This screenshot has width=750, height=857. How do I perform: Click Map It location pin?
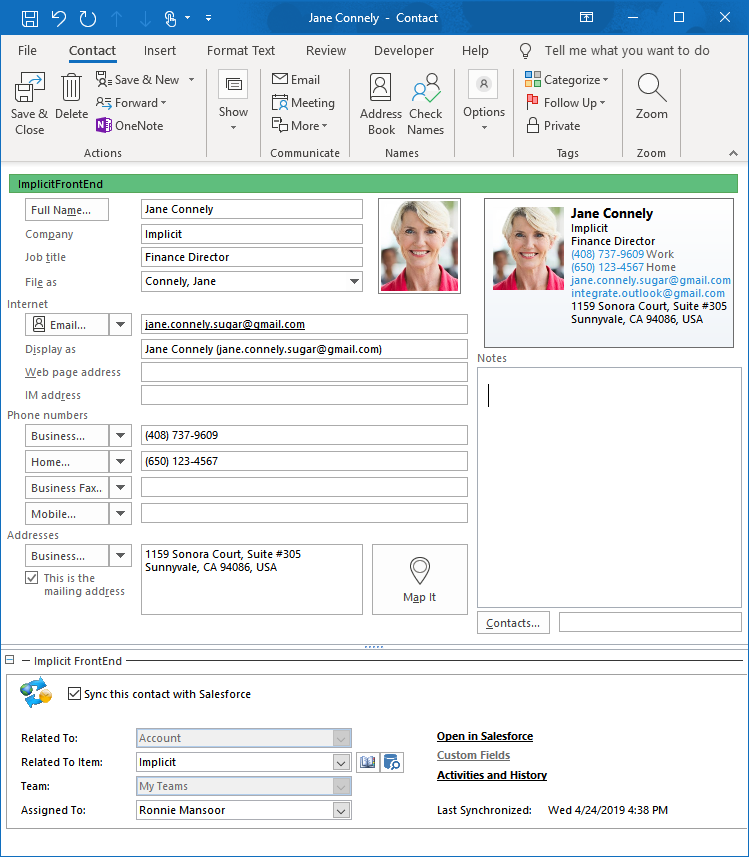point(420,571)
